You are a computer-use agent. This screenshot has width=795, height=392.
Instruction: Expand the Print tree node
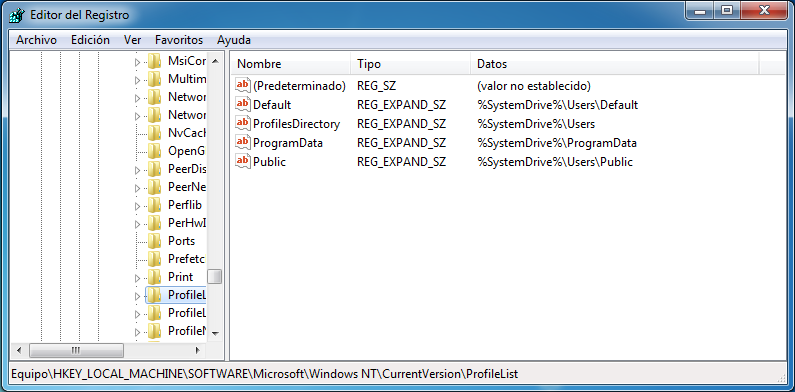(137, 278)
